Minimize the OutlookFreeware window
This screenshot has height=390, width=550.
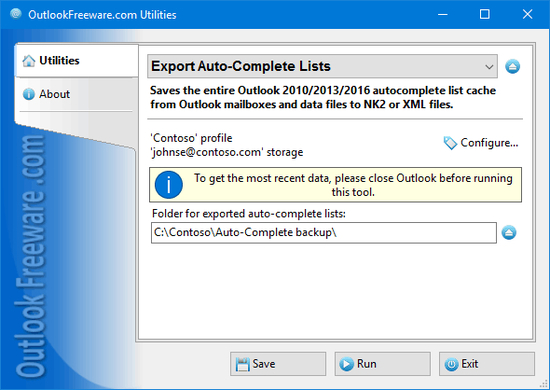click(443, 14)
